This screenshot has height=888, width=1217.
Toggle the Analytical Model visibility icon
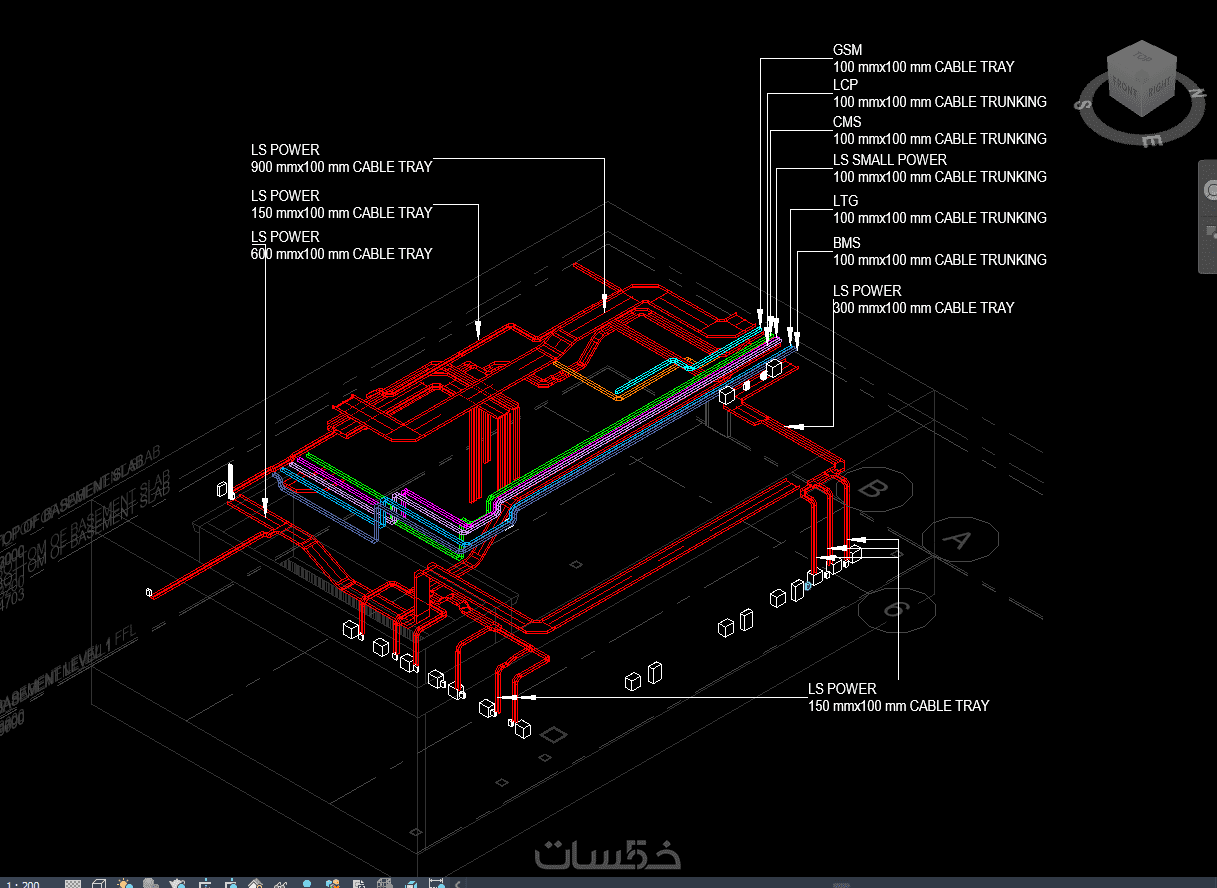(x=385, y=884)
